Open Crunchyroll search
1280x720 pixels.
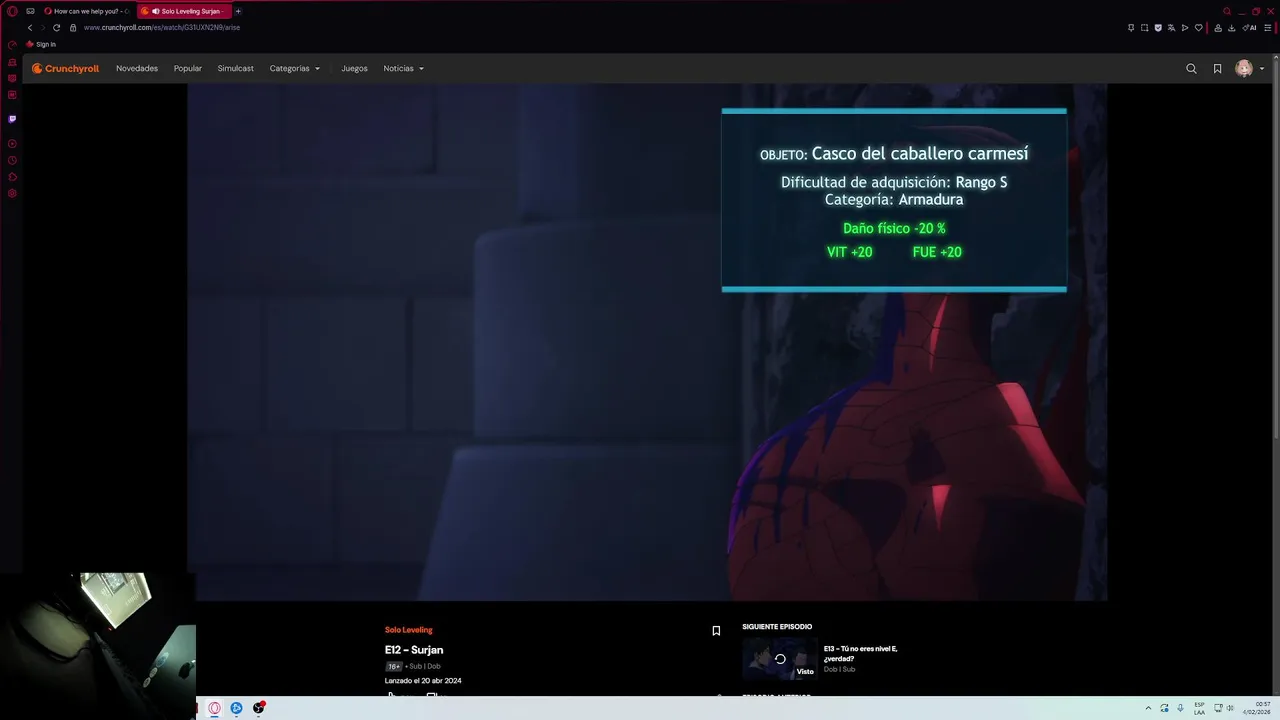click(1191, 69)
